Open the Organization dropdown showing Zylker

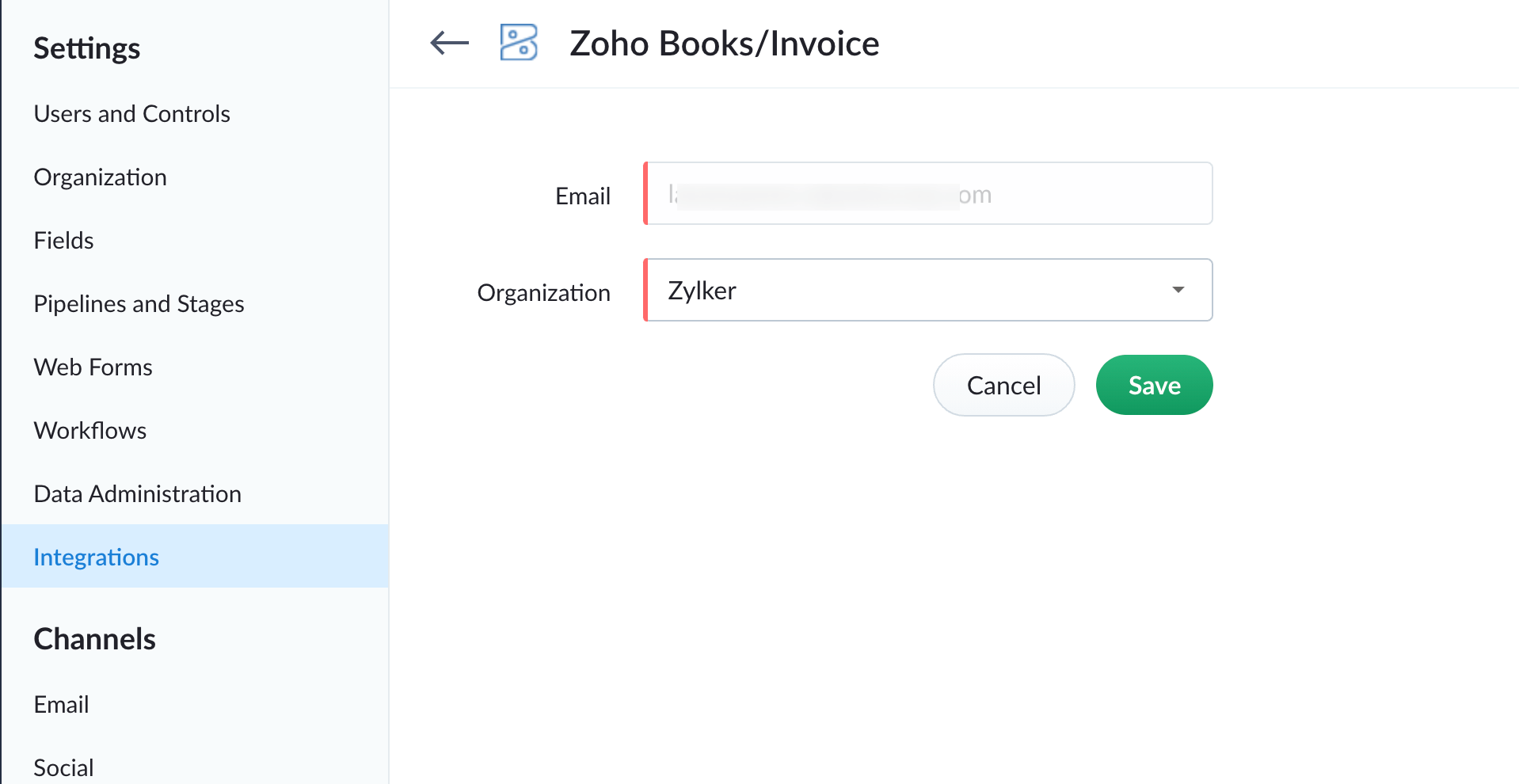tap(927, 290)
